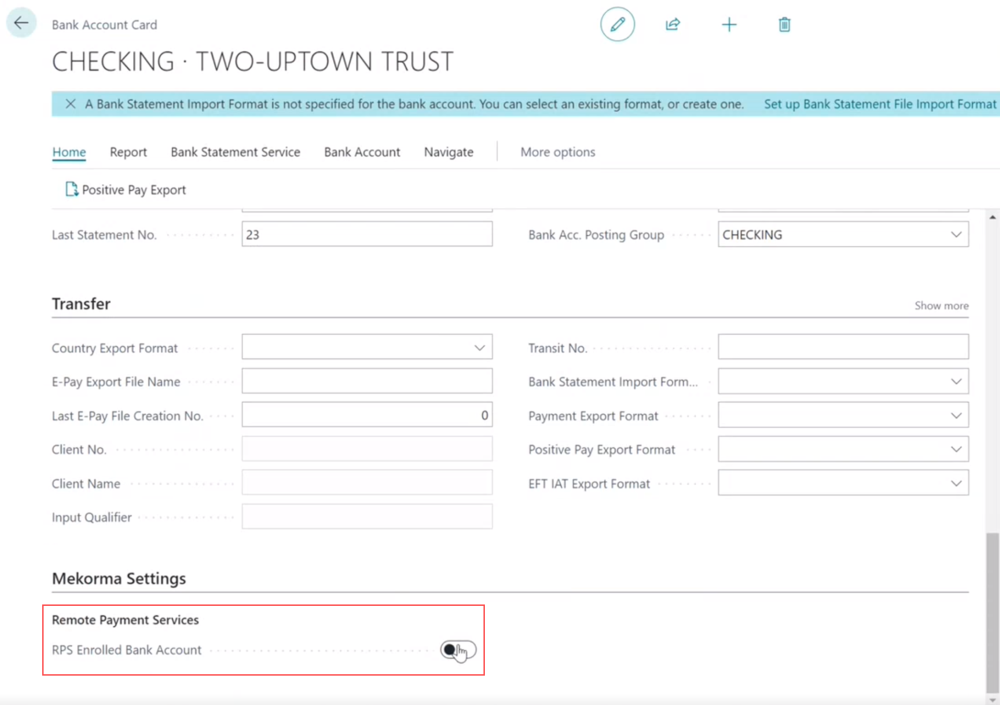Viewport: 1000px width, 705px height.
Task: Click the edit (pencil) icon
Action: (x=617, y=24)
